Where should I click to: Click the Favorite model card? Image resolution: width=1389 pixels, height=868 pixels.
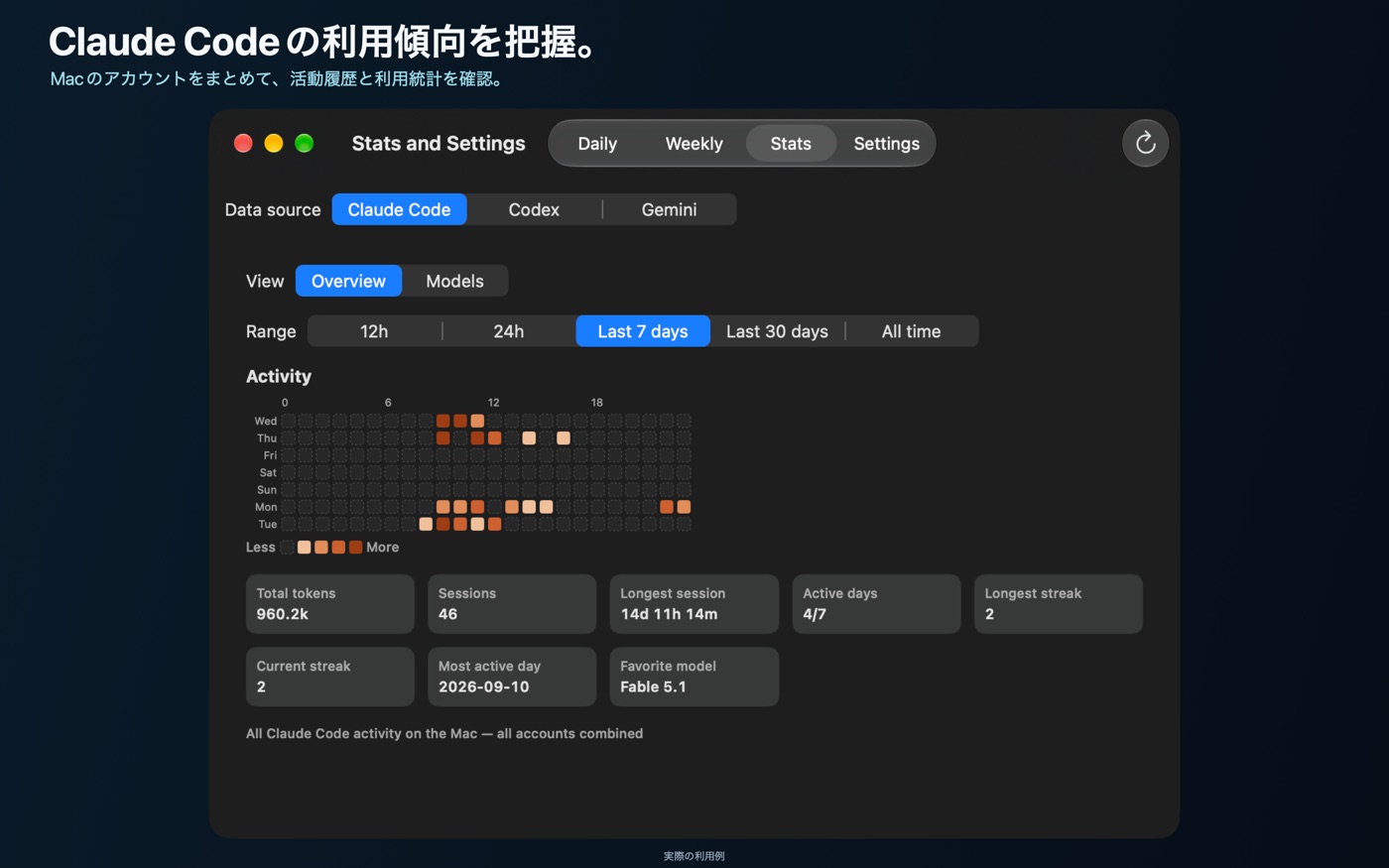[694, 677]
